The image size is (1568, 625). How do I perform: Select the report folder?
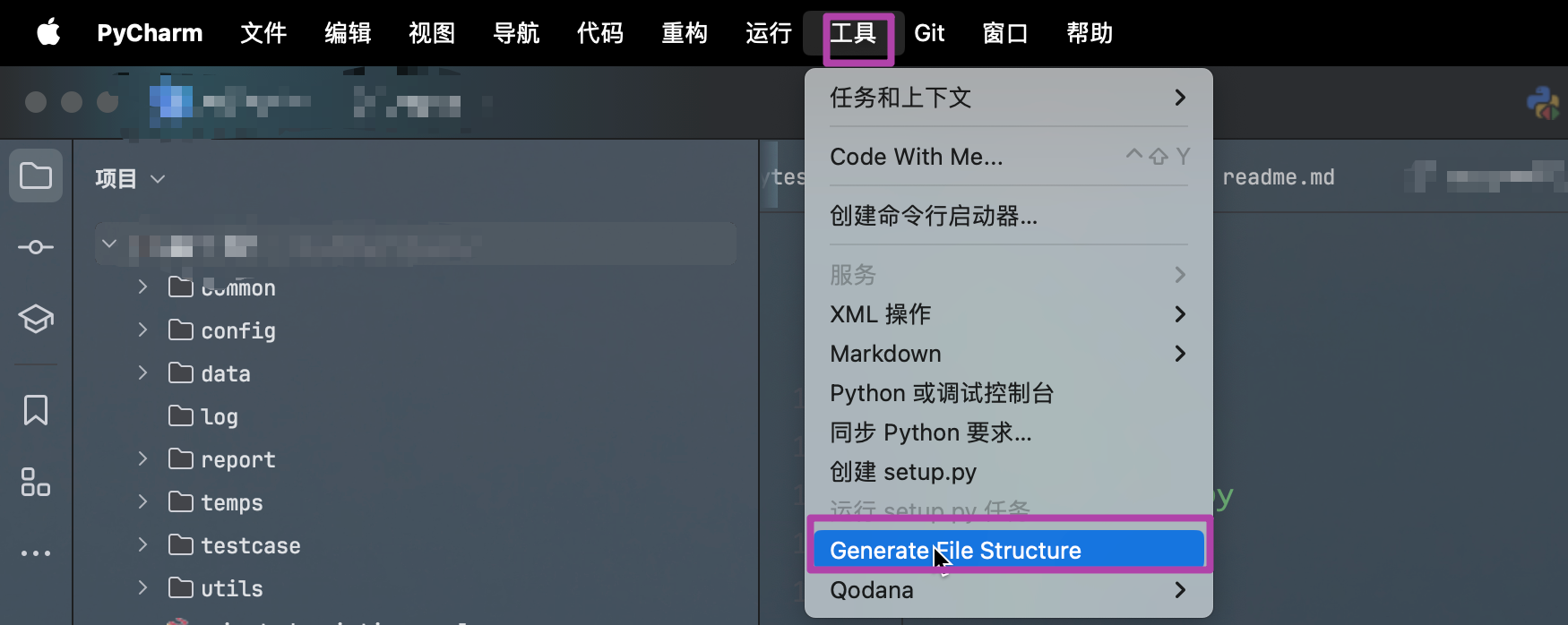tap(222, 459)
